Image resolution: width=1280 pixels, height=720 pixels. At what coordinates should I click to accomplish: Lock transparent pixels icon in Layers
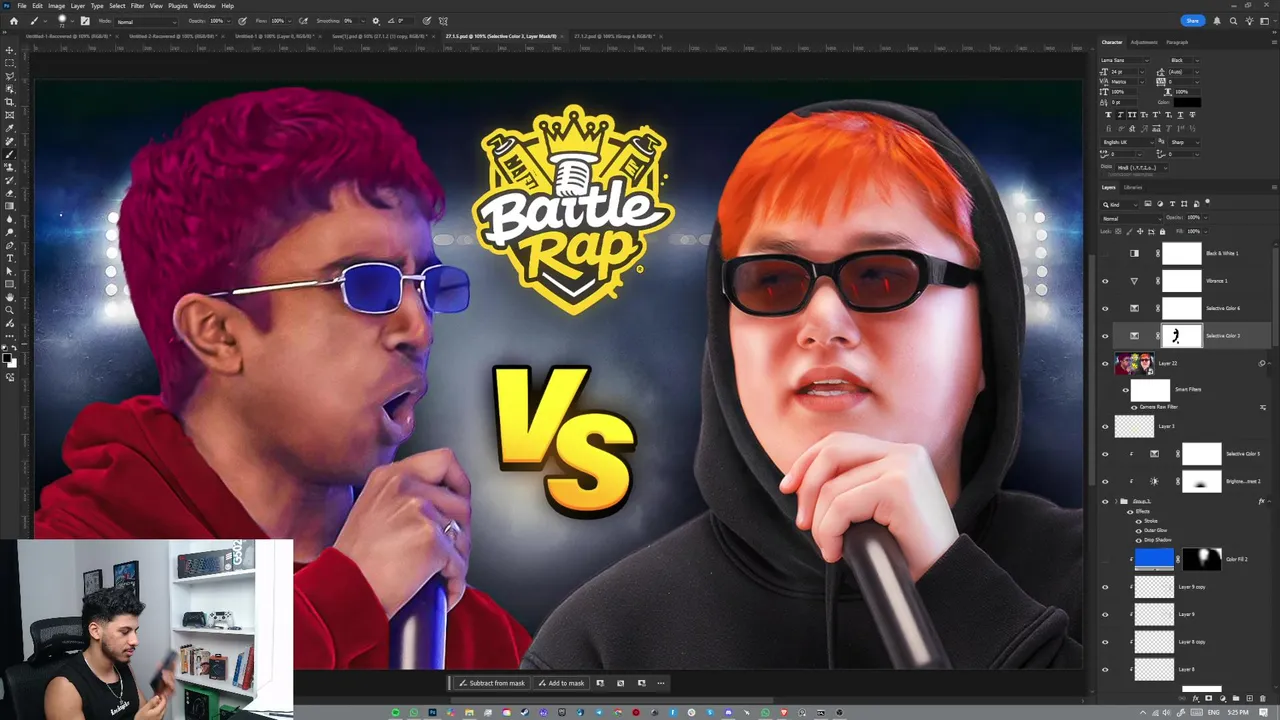pos(1118,231)
